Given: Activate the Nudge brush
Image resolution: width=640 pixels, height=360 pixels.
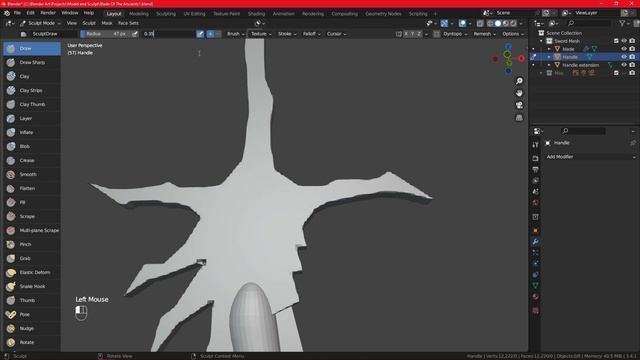Looking at the screenshot, I should (32, 328).
